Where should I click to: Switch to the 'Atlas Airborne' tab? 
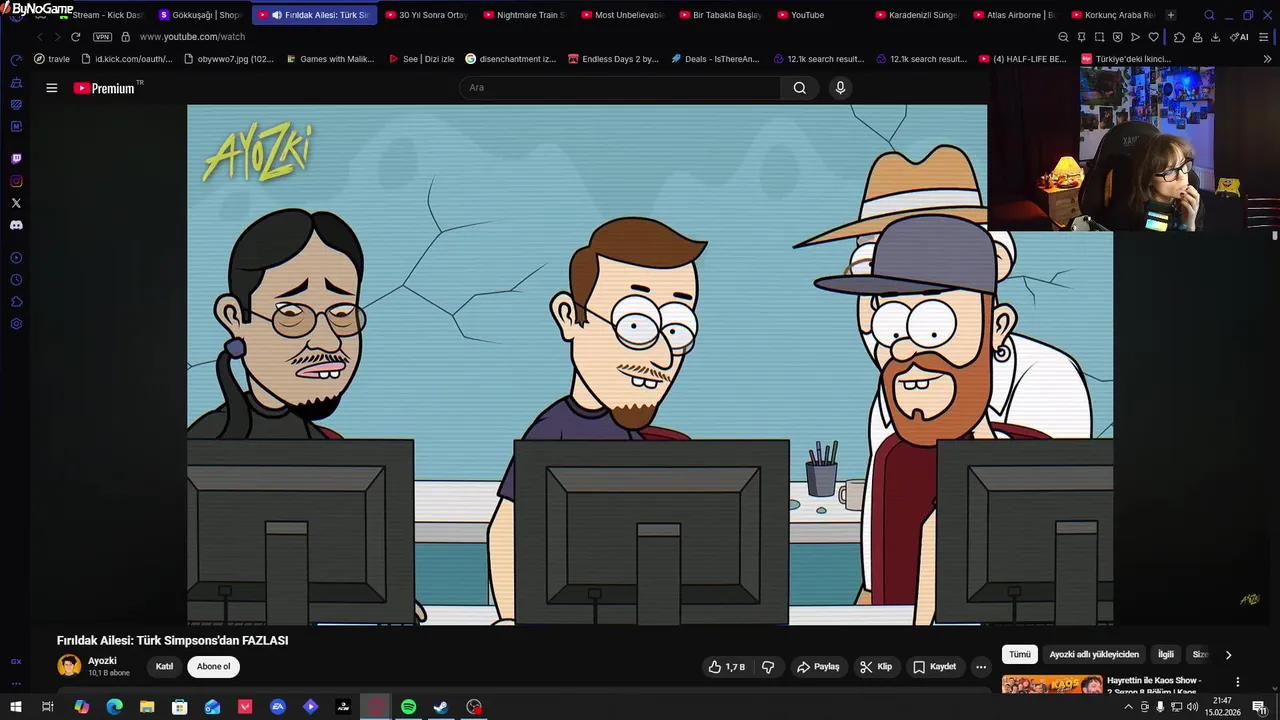click(1014, 15)
